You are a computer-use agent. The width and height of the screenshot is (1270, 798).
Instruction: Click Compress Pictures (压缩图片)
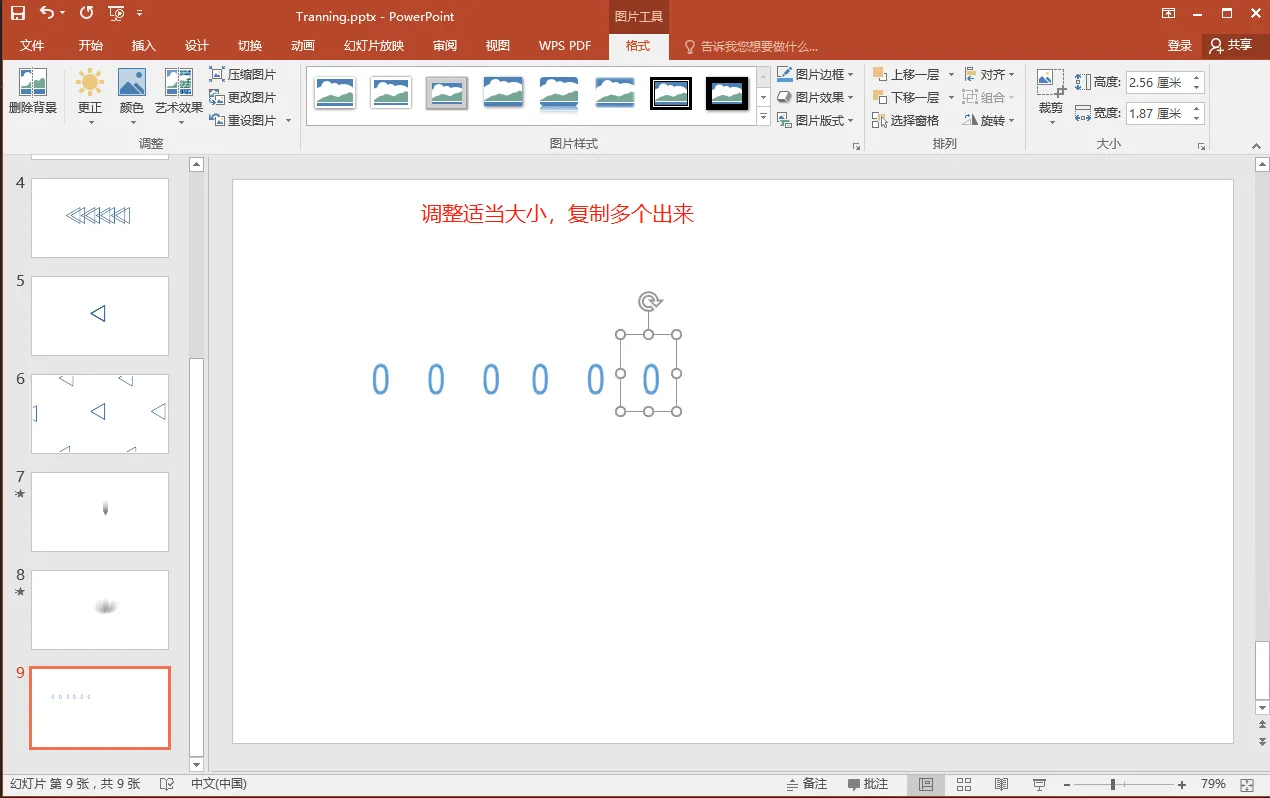pos(243,74)
